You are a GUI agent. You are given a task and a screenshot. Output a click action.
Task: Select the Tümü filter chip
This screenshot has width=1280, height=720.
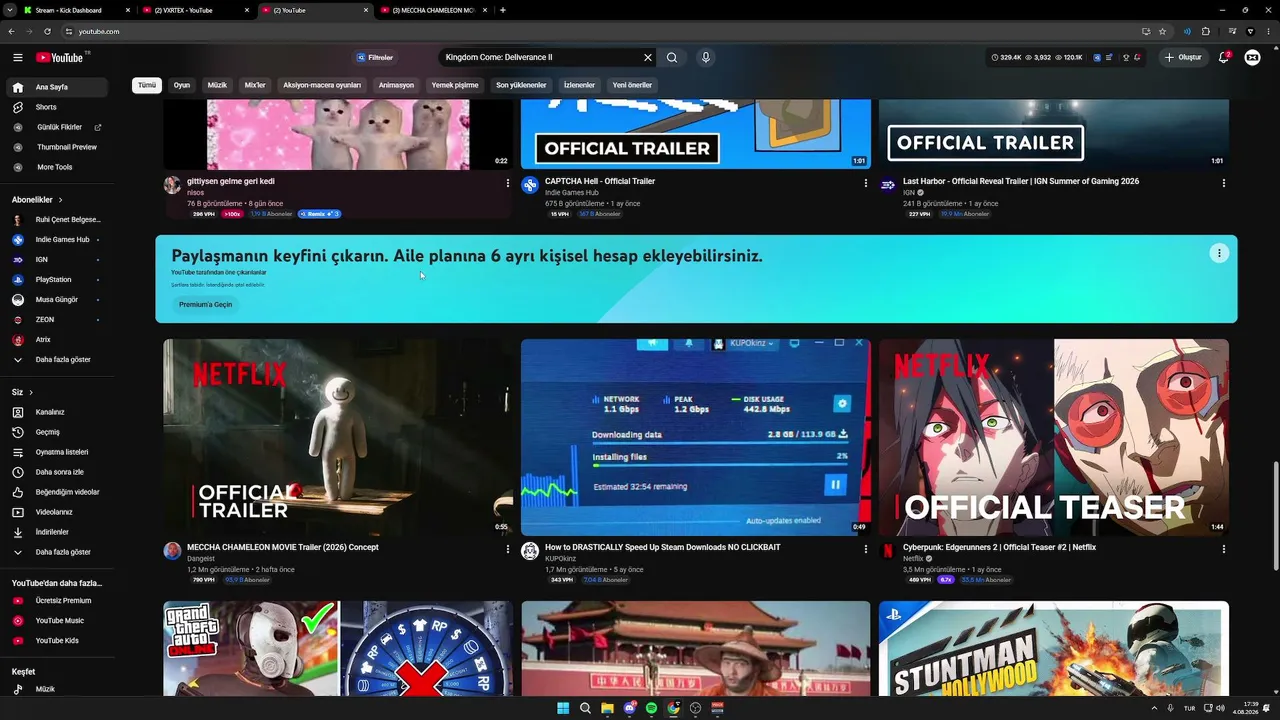tap(147, 85)
